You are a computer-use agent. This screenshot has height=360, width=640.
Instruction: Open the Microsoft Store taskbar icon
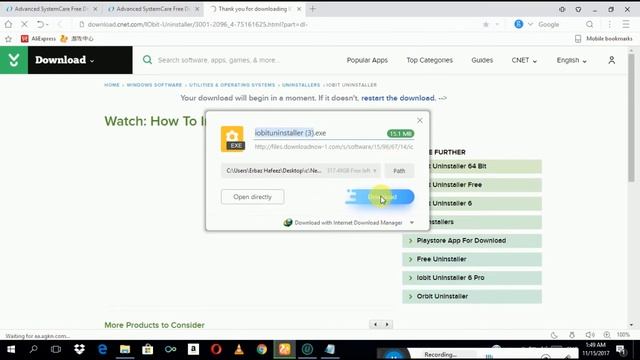click(x=148, y=349)
